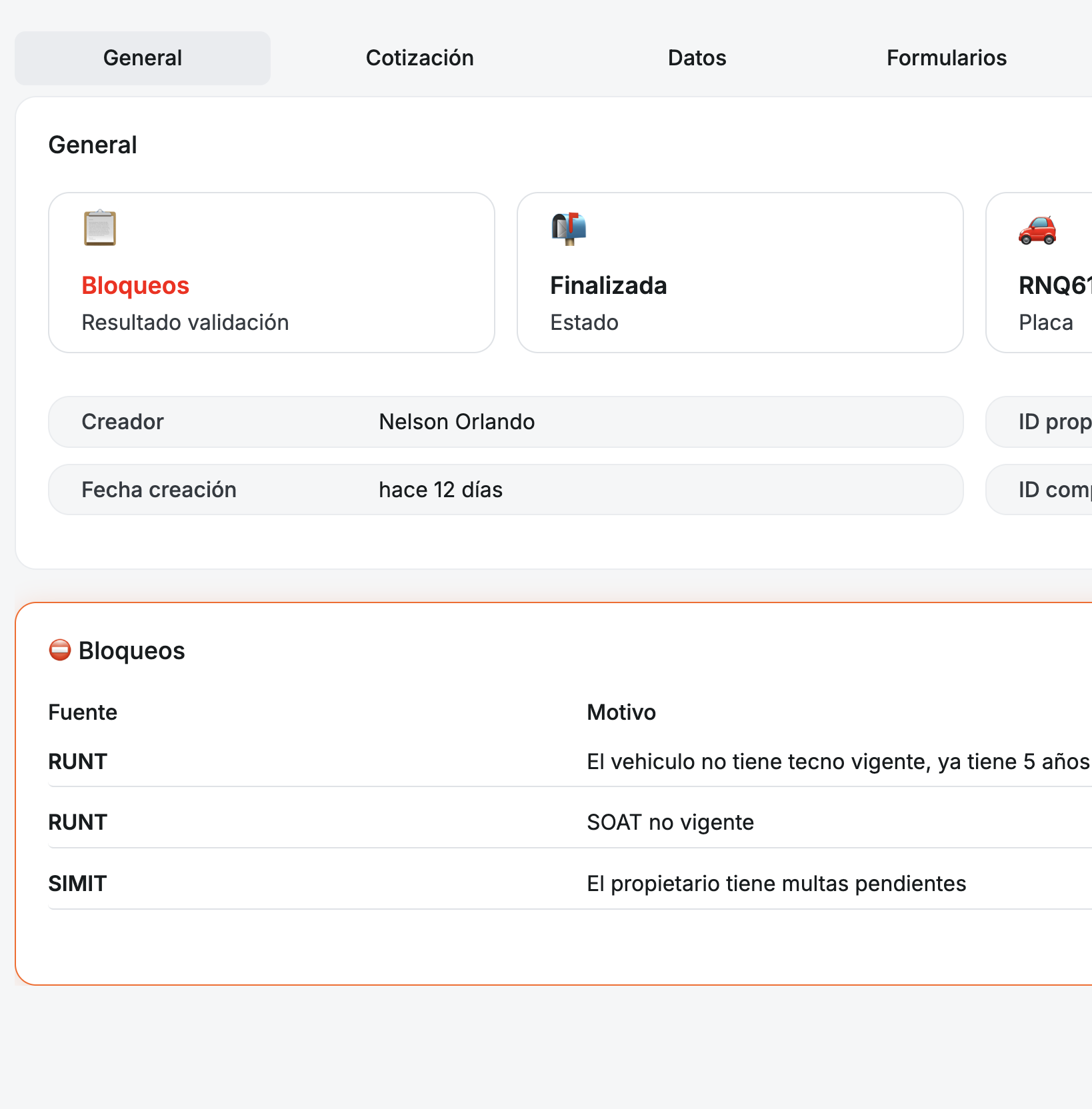Click the mailbox icon in Estado card
Screen dimensions: 1092x1109
click(569, 229)
